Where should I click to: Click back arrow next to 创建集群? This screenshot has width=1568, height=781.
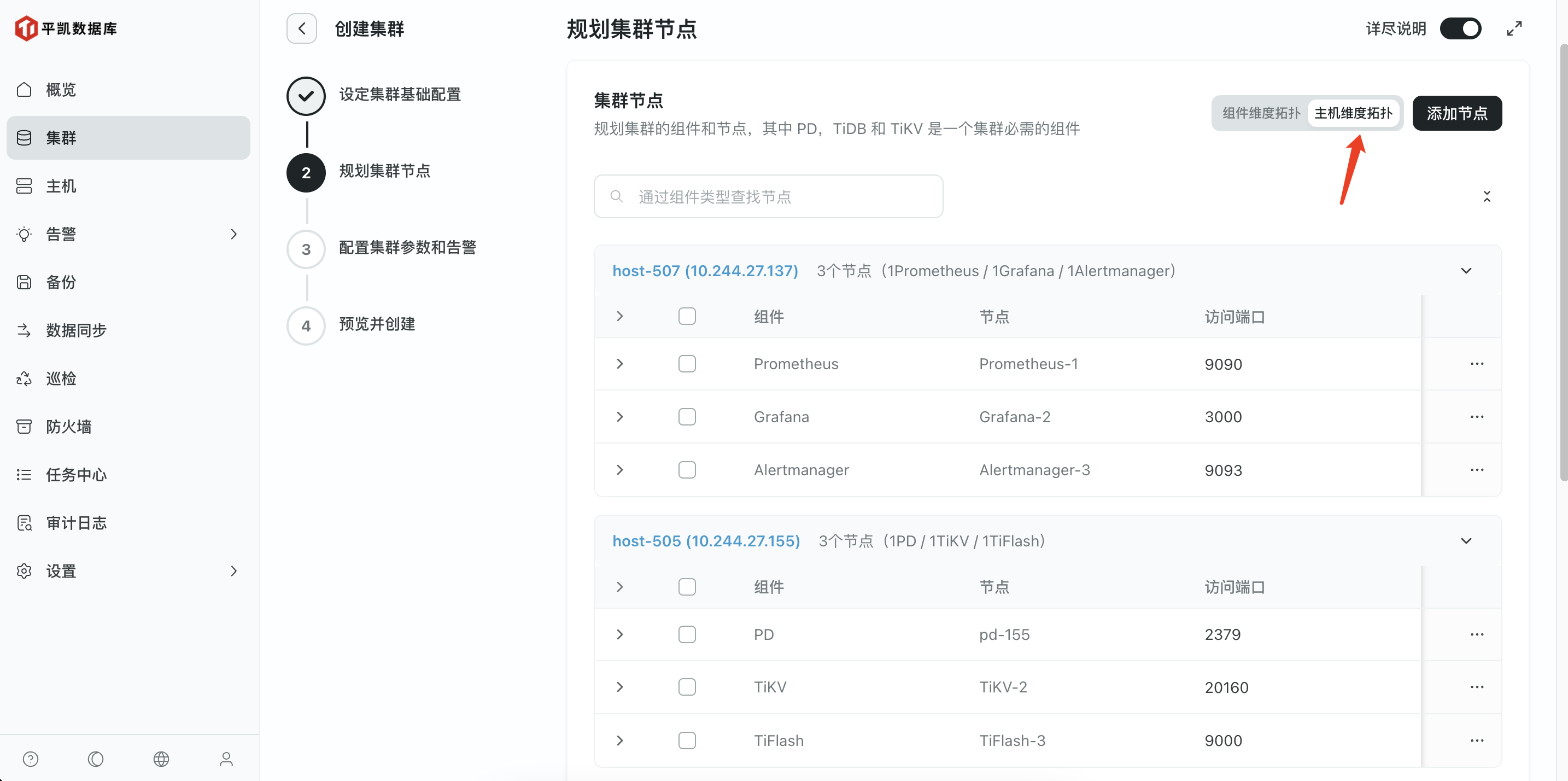pos(301,28)
